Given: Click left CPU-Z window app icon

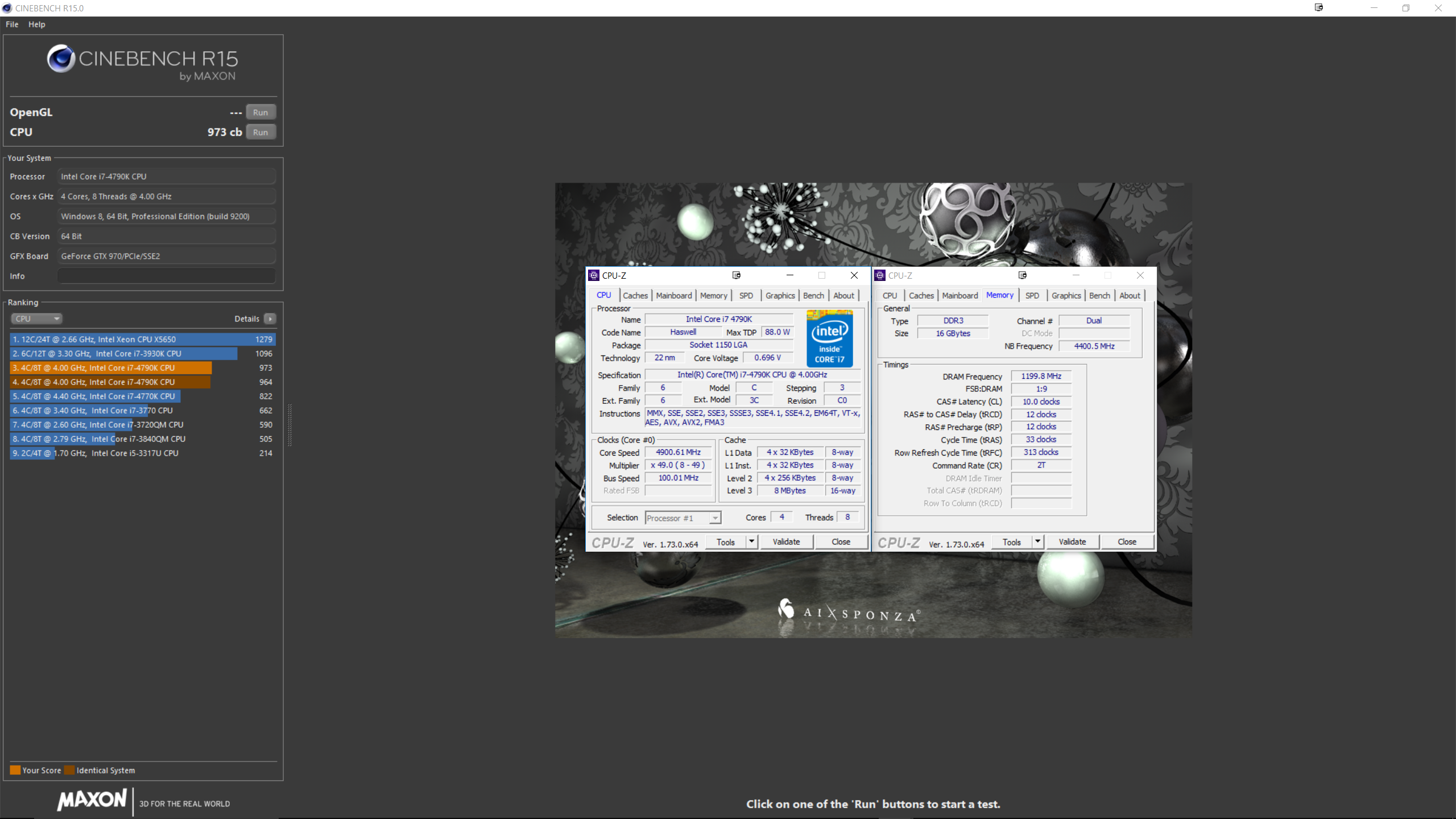Looking at the screenshot, I should pos(594,275).
